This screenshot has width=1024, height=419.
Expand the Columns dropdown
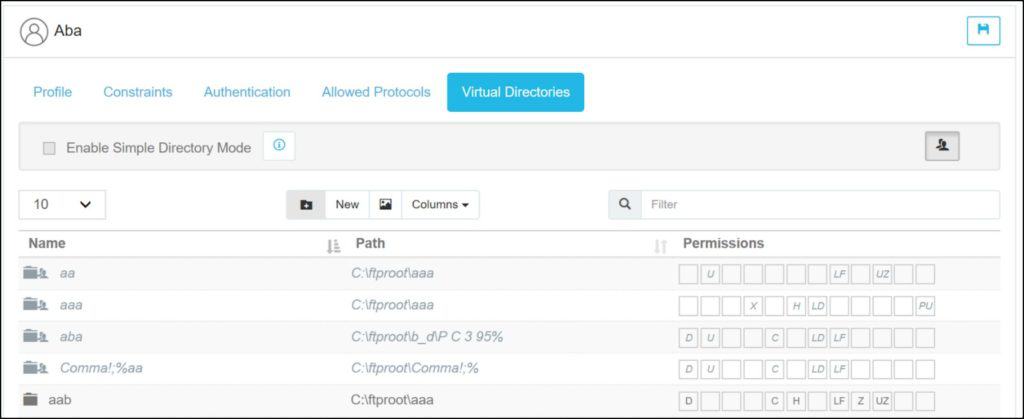[x=440, y=205]
